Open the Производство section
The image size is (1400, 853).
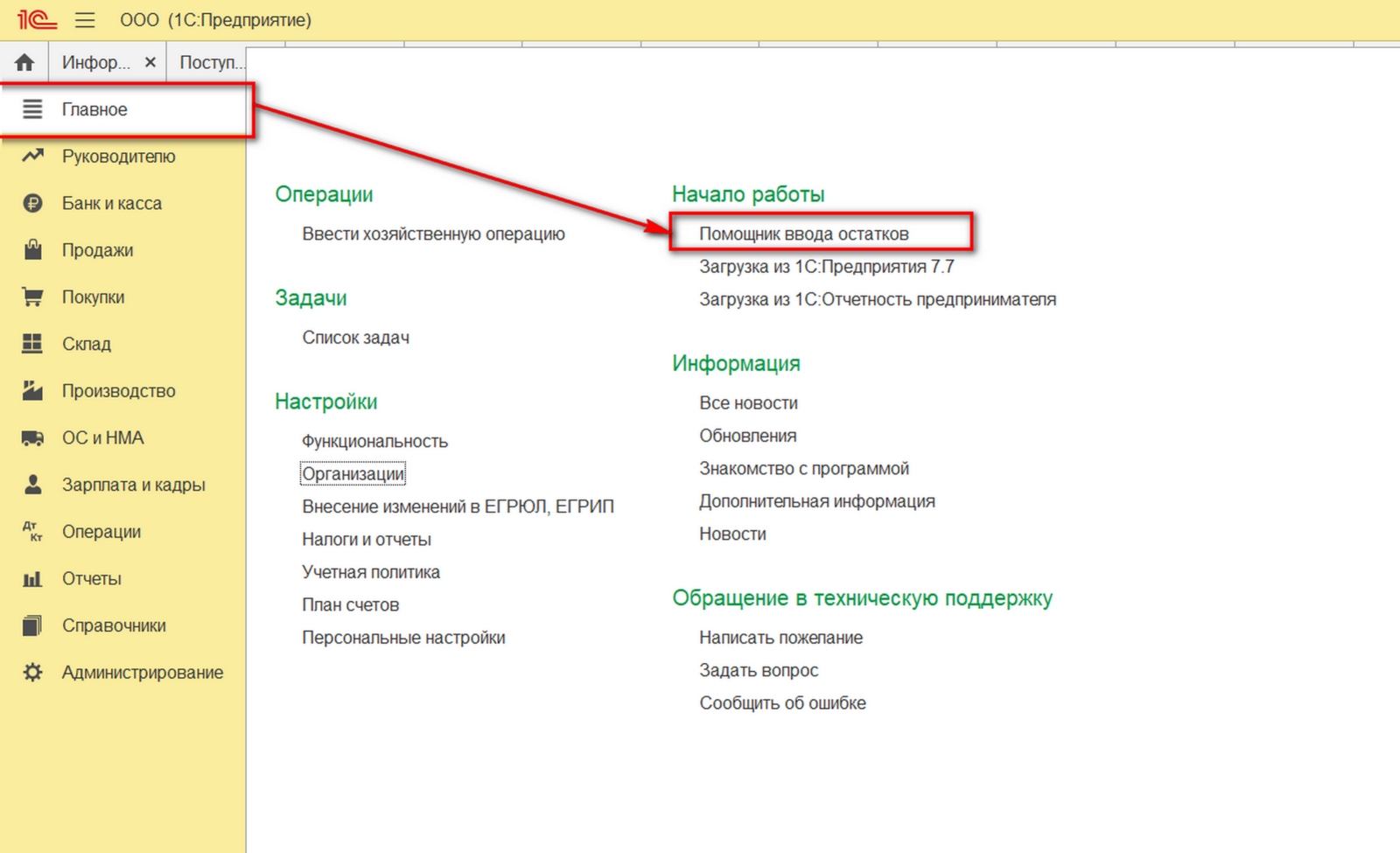119,391
